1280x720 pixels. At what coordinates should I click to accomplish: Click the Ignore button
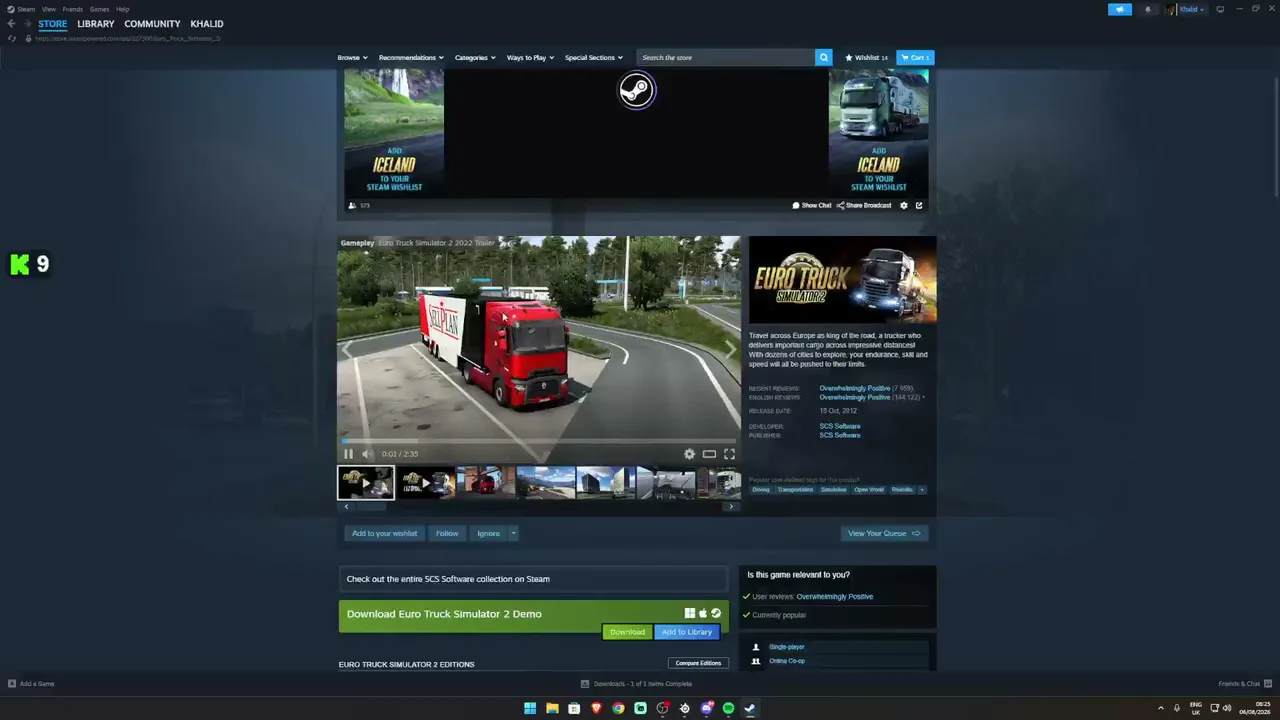pyautogui.click(x=488, y=533)
